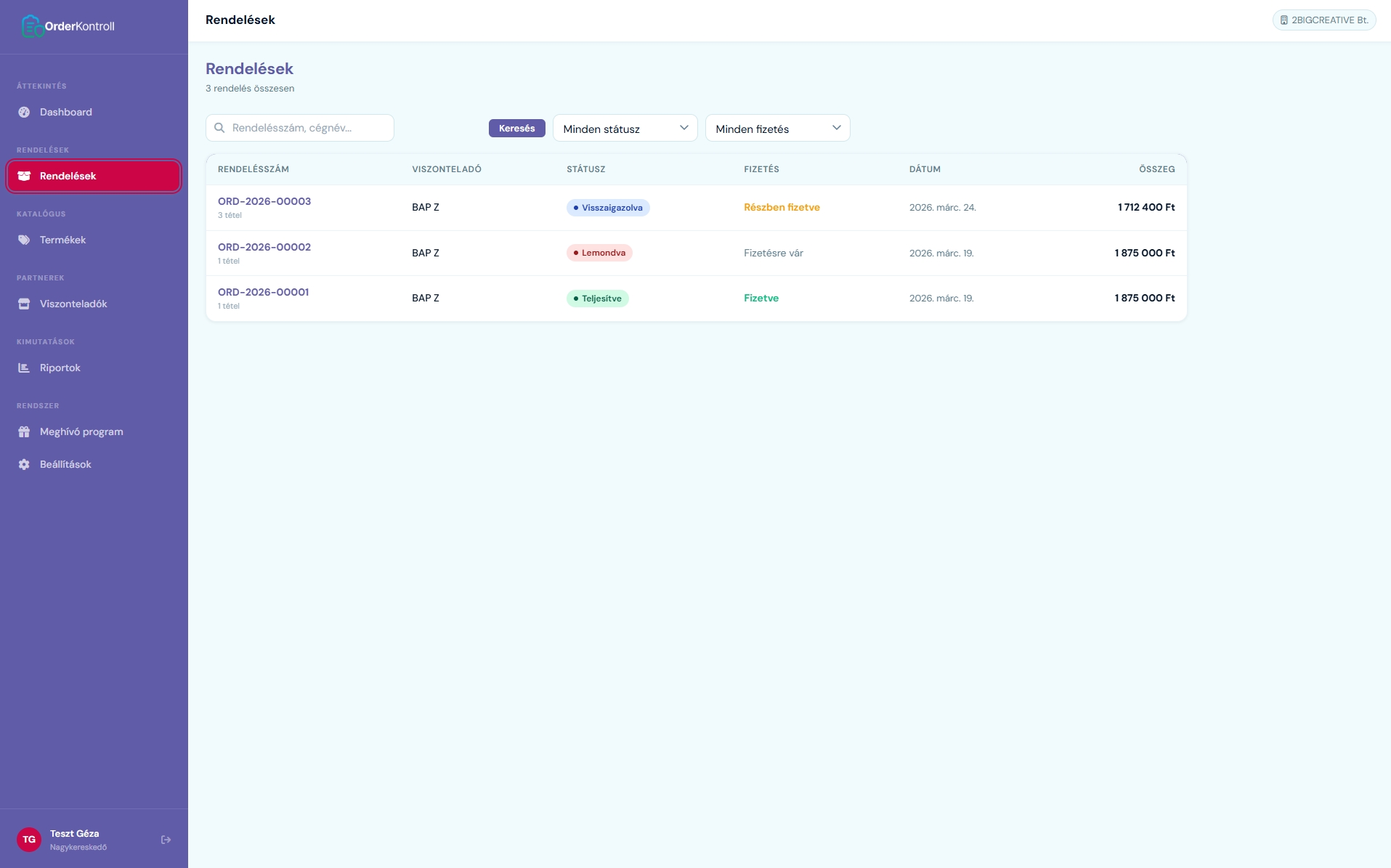
Task: Click the Meghívó program gift icon
Action: pos(24,431)
